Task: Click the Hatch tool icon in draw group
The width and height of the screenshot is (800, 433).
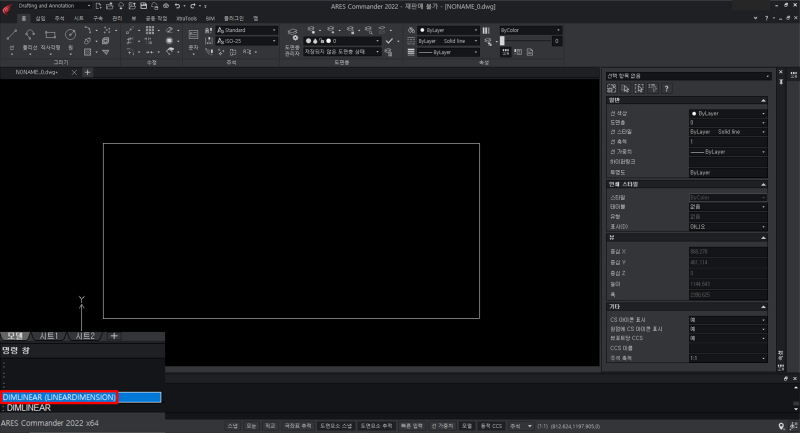Action: coord(88,52)
